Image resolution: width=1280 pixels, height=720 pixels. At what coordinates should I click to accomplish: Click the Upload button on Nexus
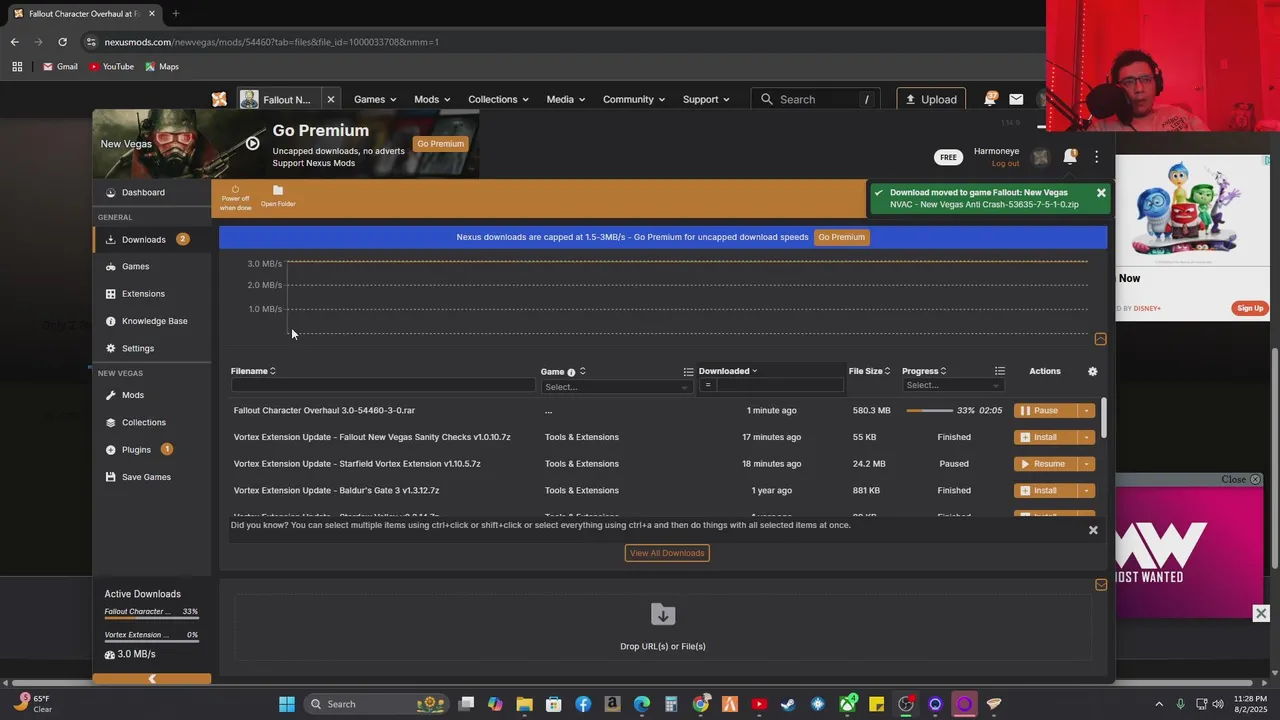click(931, 99)
